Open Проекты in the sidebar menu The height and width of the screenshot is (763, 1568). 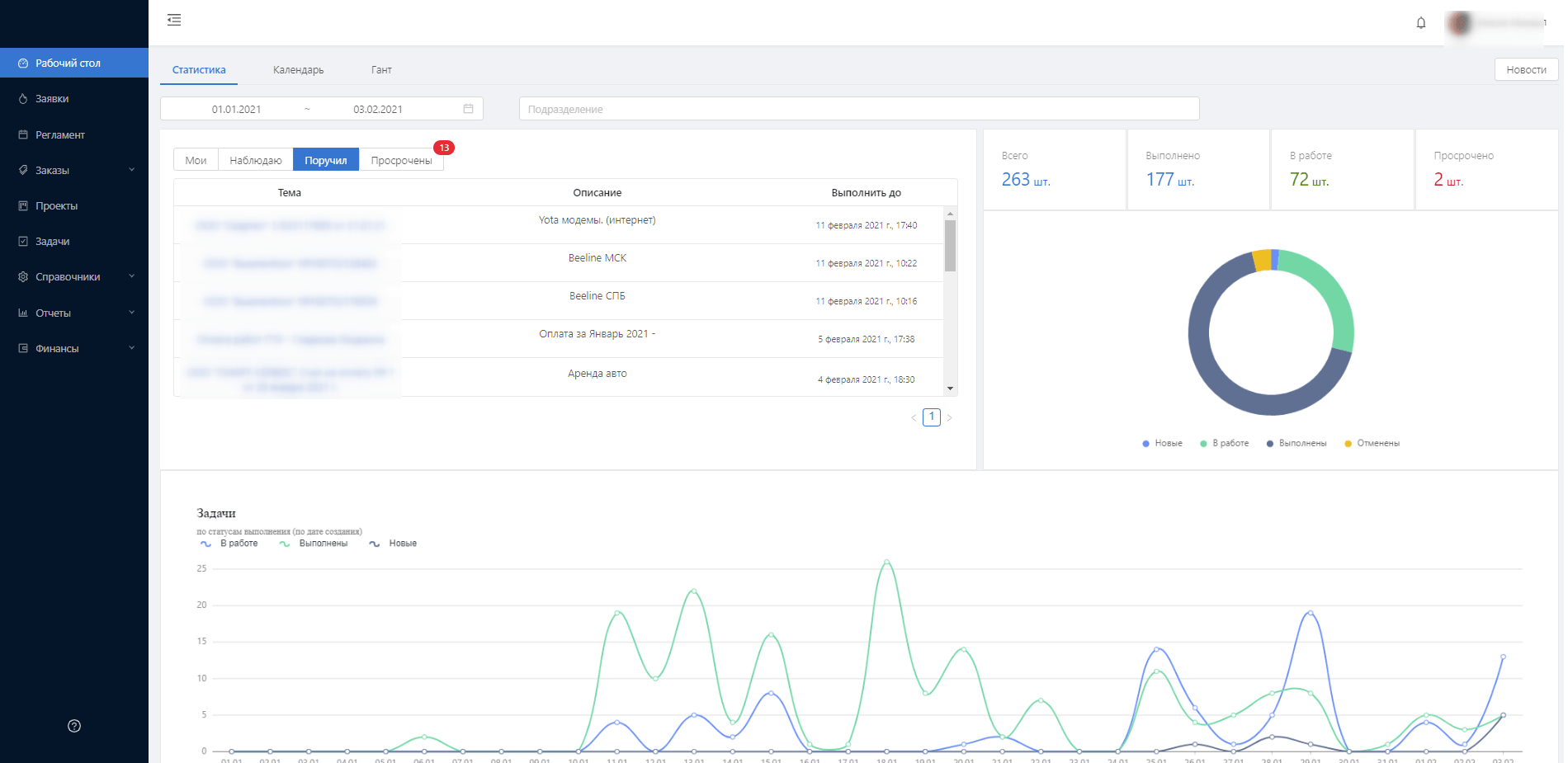pos(74,205)
